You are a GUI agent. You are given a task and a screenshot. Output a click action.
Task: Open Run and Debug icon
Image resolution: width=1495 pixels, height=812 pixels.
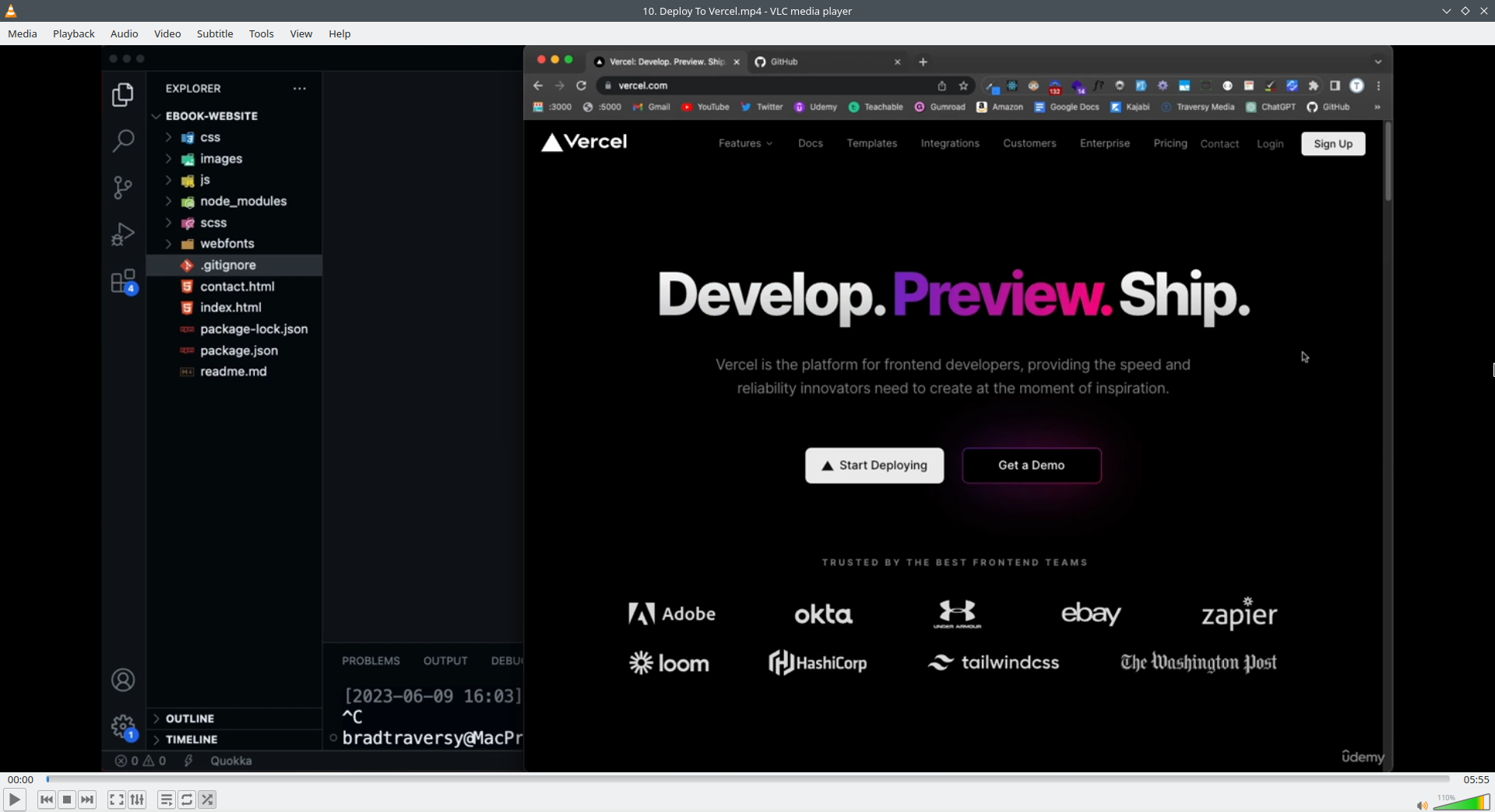pos(123,234)
